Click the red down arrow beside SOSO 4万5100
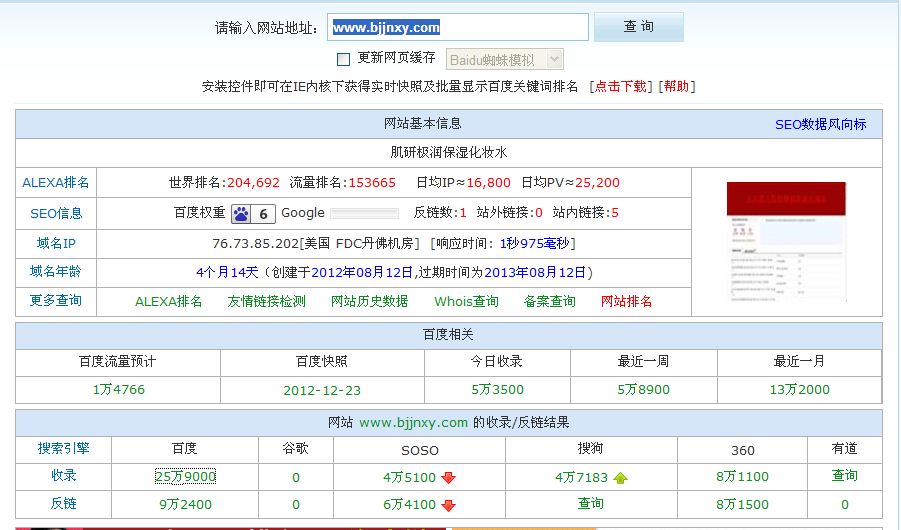Screen dimensions: 901x530 [x=448, y=477]
